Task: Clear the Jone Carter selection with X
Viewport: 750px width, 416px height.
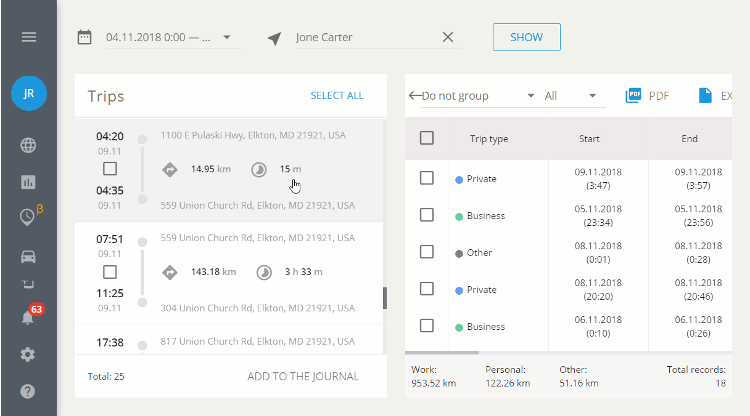Action: (448, 37)
